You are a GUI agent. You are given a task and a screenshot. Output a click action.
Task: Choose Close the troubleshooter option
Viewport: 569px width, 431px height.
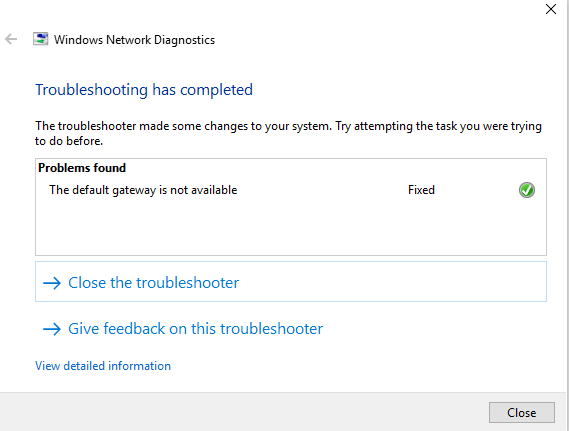click(x=291, y=282)
